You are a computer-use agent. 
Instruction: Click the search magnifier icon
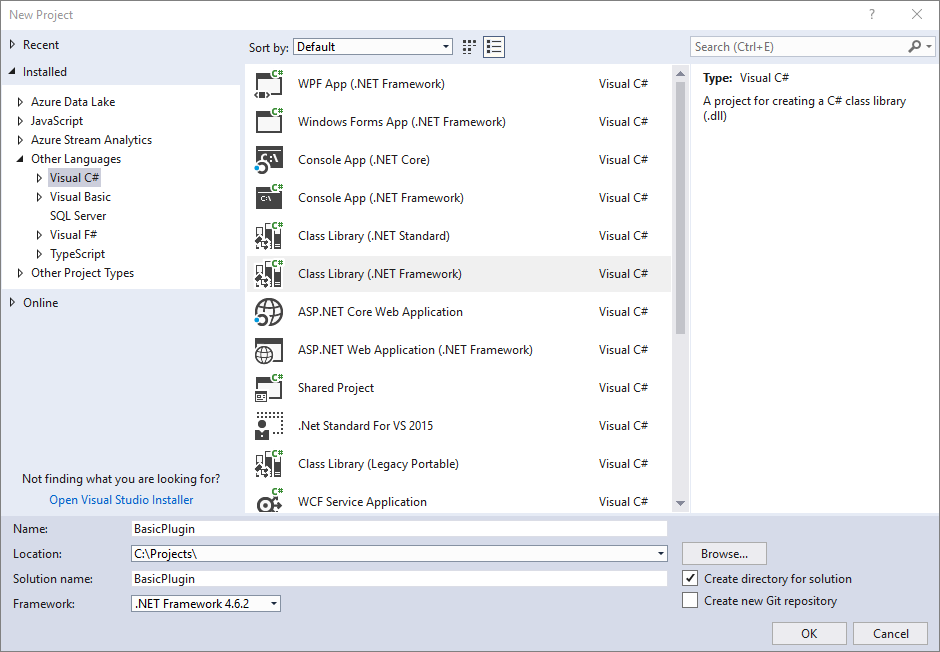tap(916, 46)
